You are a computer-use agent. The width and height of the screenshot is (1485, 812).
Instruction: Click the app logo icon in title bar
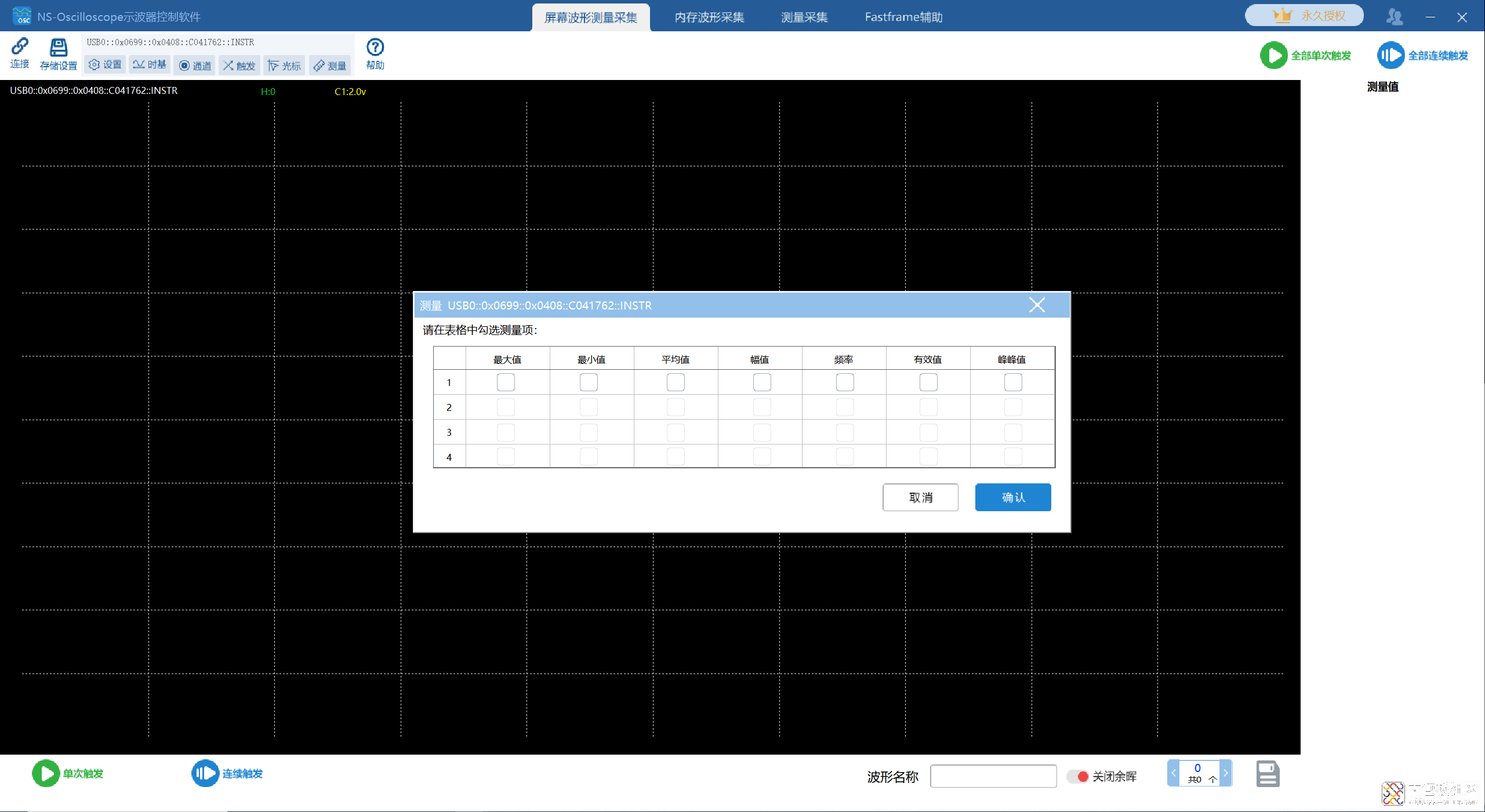21,16
